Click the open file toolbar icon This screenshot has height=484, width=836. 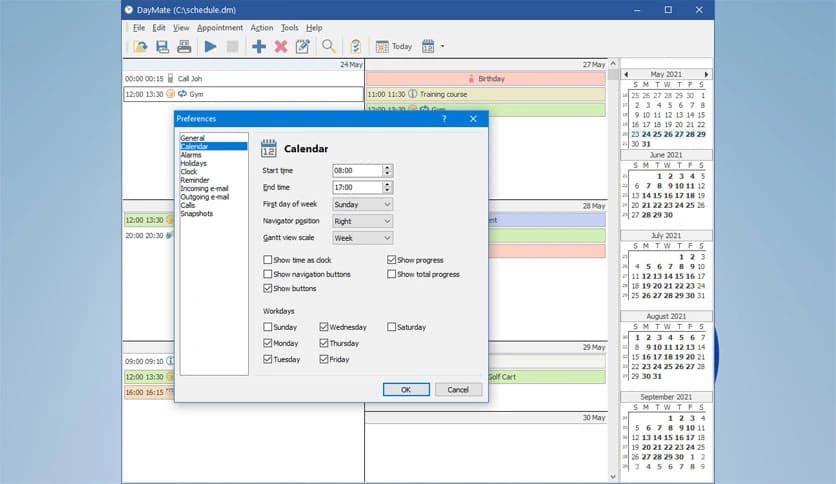pos(140,47)
